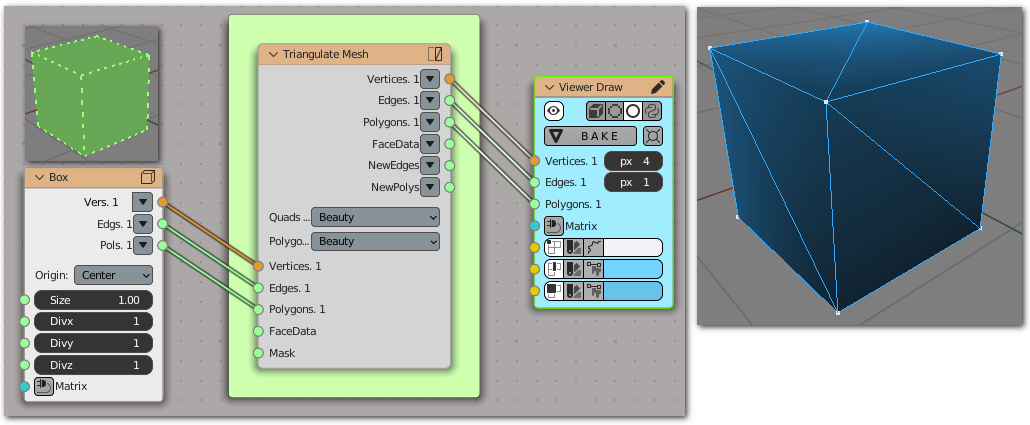Open the Quads method Beauty dropdown

click(x=375, y=217)
